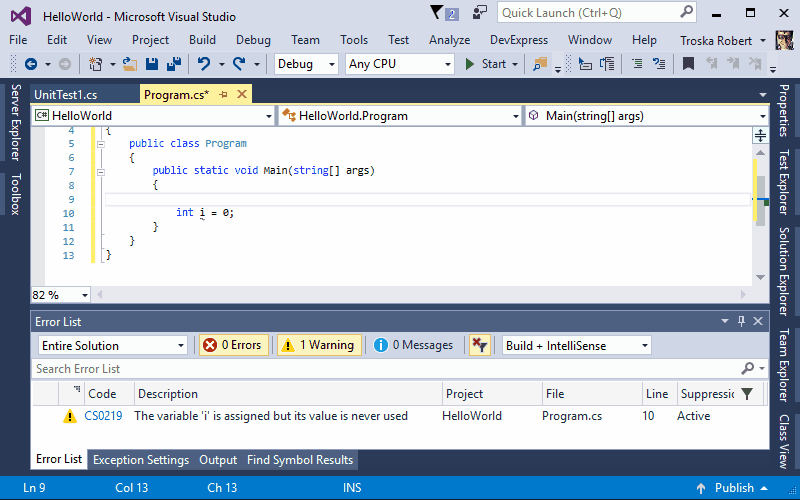Viewport: 800px width, 500px height.
Task: Click the Suppression column filter funnel
Action: coord(747,394)
